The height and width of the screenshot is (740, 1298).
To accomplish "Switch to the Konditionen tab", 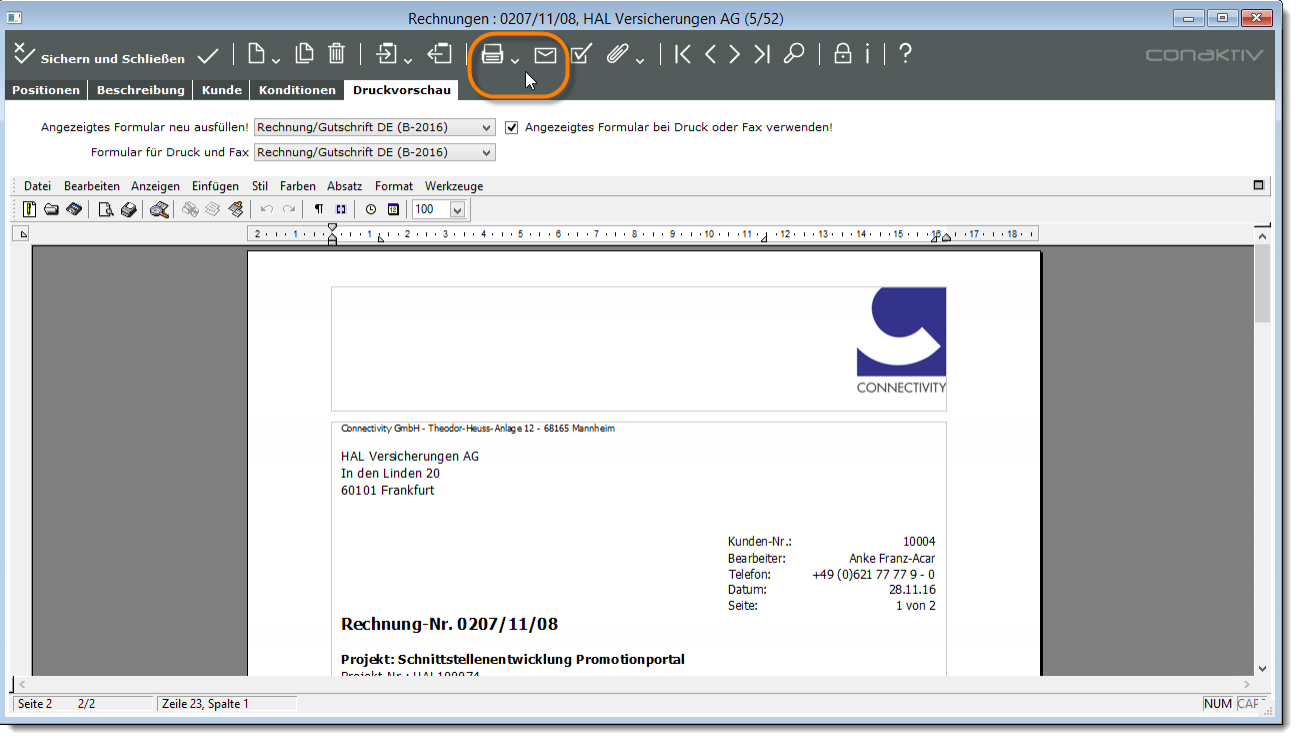I will coord(297,90).
